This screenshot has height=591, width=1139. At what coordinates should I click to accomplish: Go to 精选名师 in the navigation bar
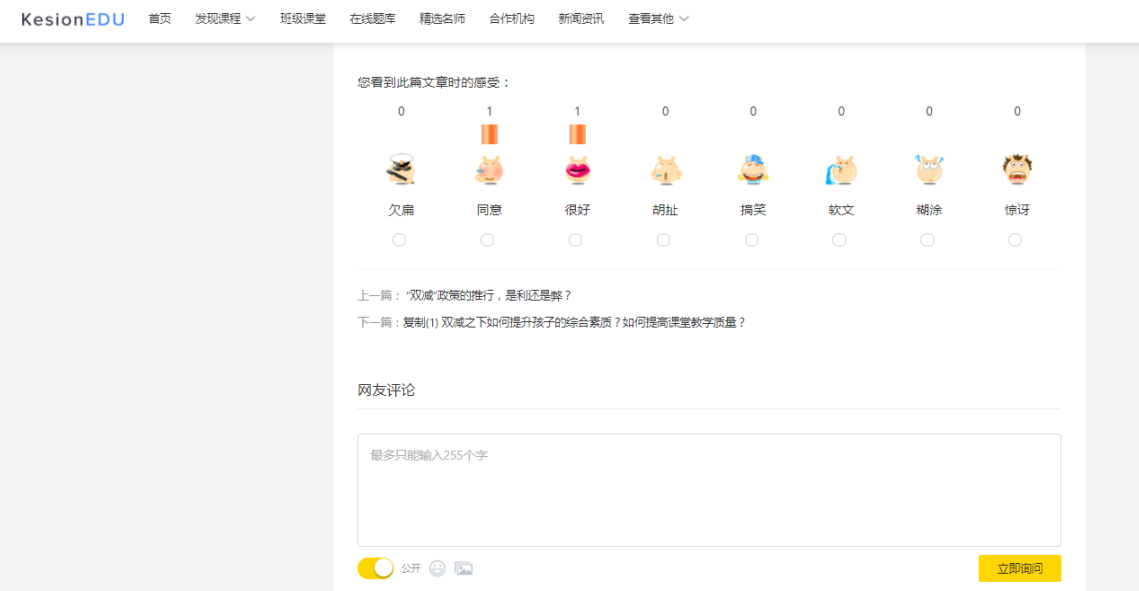(x=442, y=19)
